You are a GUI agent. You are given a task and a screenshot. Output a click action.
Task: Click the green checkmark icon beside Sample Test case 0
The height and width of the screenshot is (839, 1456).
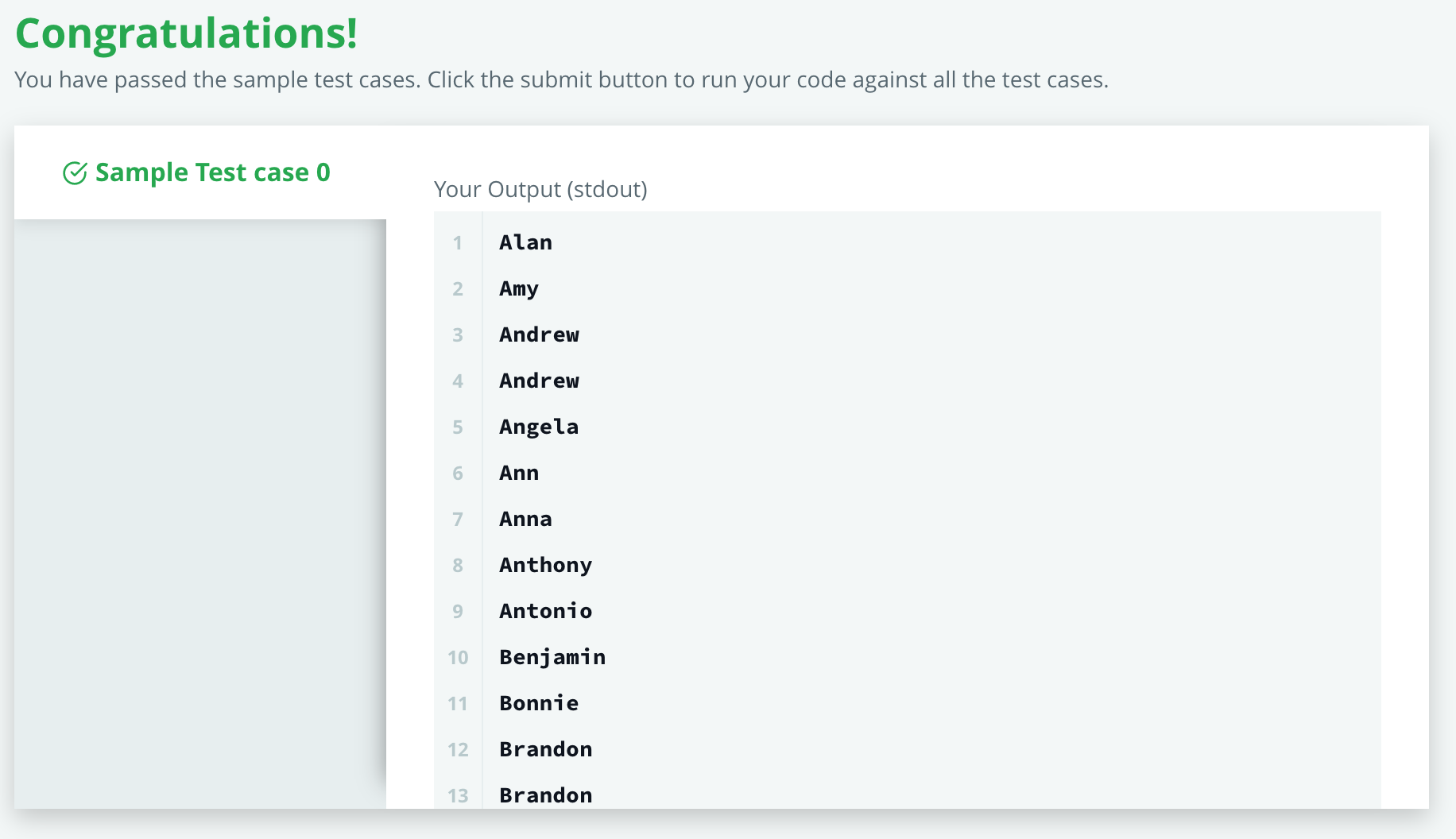[x=75, y=173]
